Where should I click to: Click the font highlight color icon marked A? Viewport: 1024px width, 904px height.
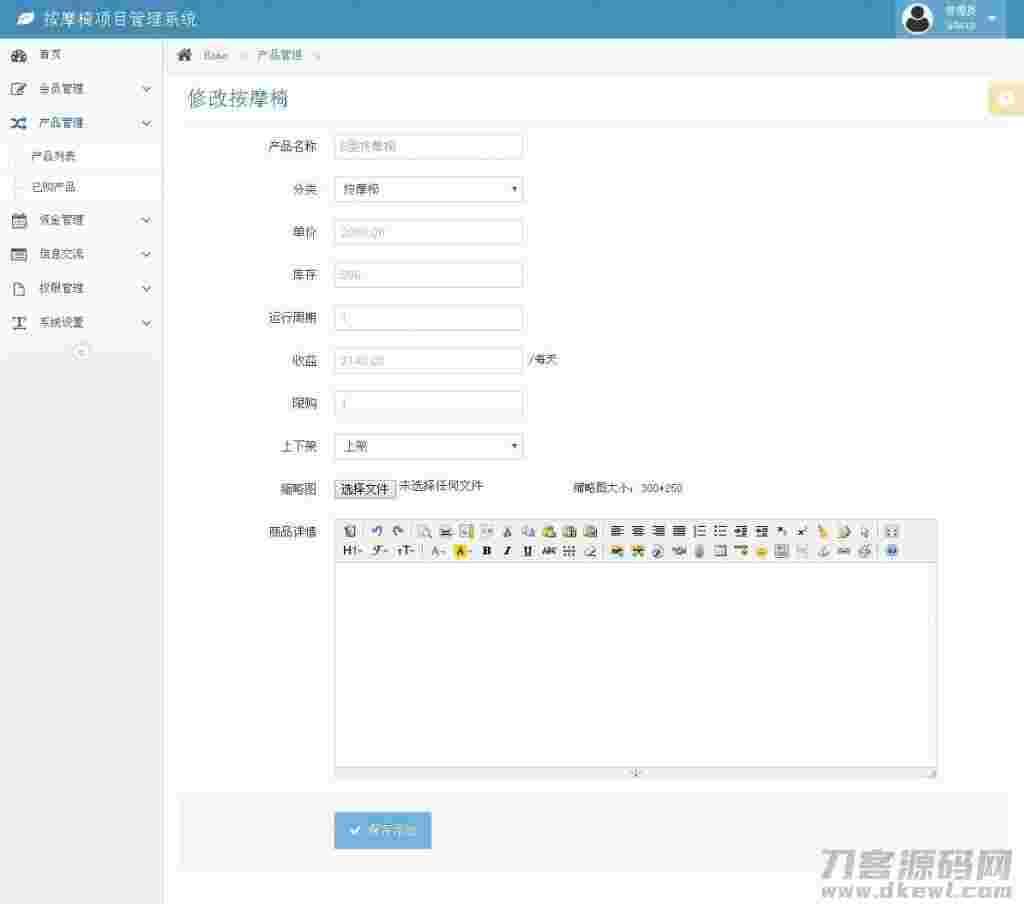(462, 551)
